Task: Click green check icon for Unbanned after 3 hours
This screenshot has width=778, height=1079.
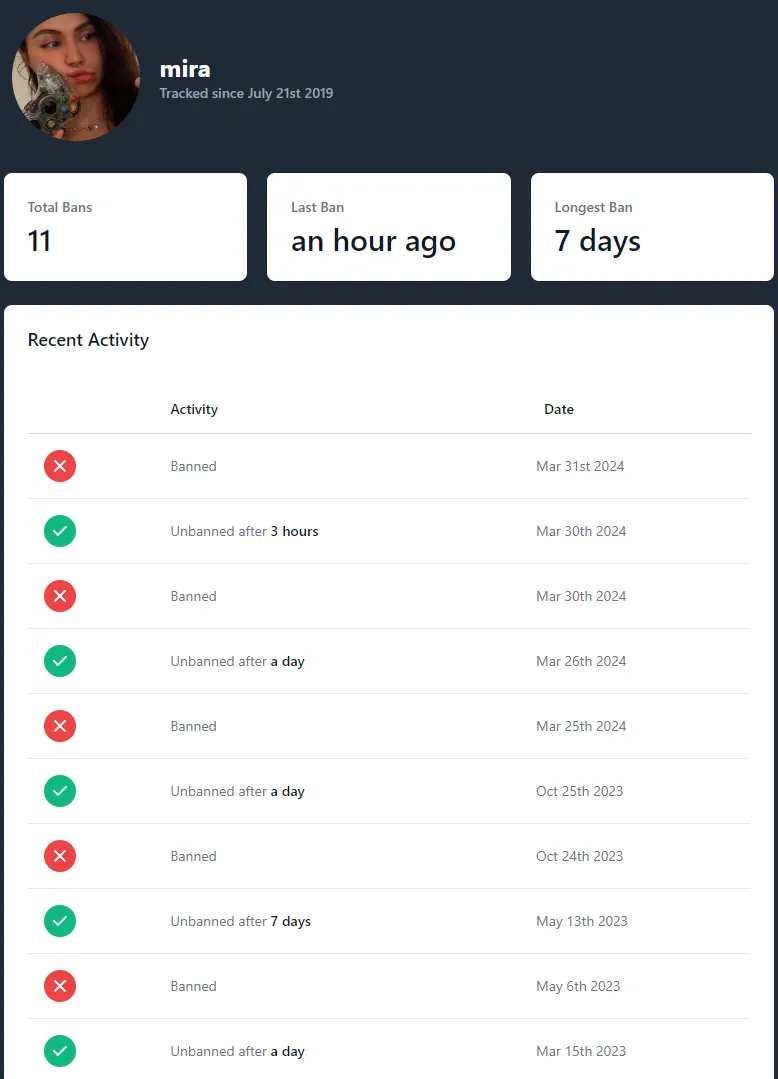Action: (x=60, y=531)
